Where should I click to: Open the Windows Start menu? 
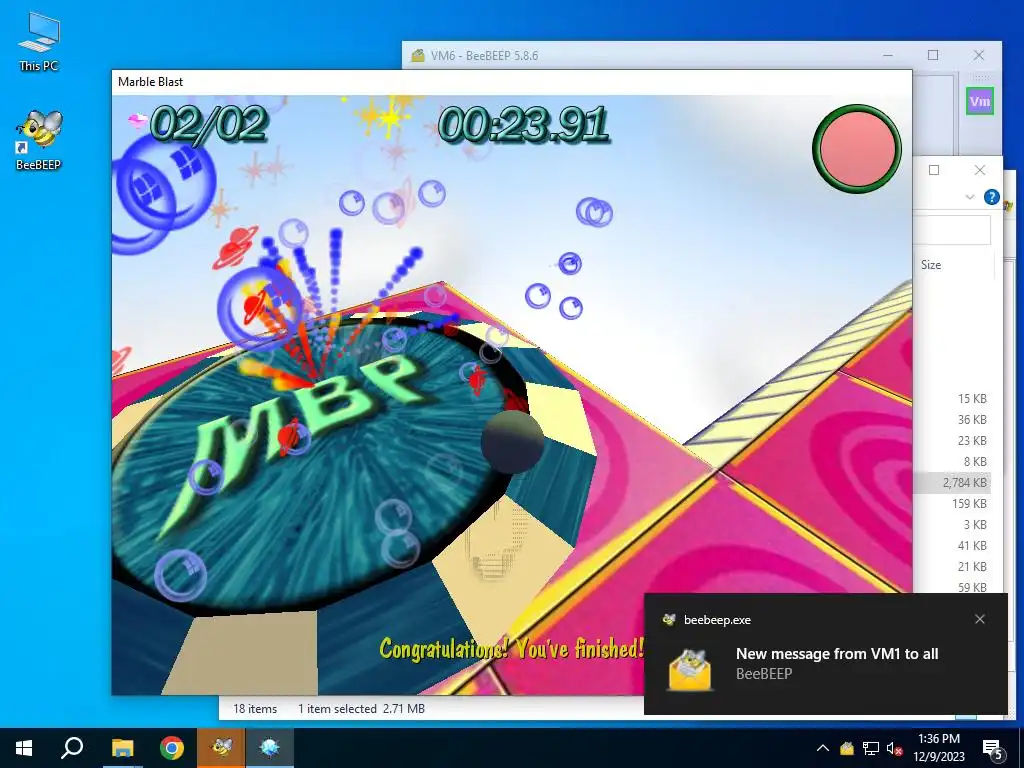[x=24, y=748]
